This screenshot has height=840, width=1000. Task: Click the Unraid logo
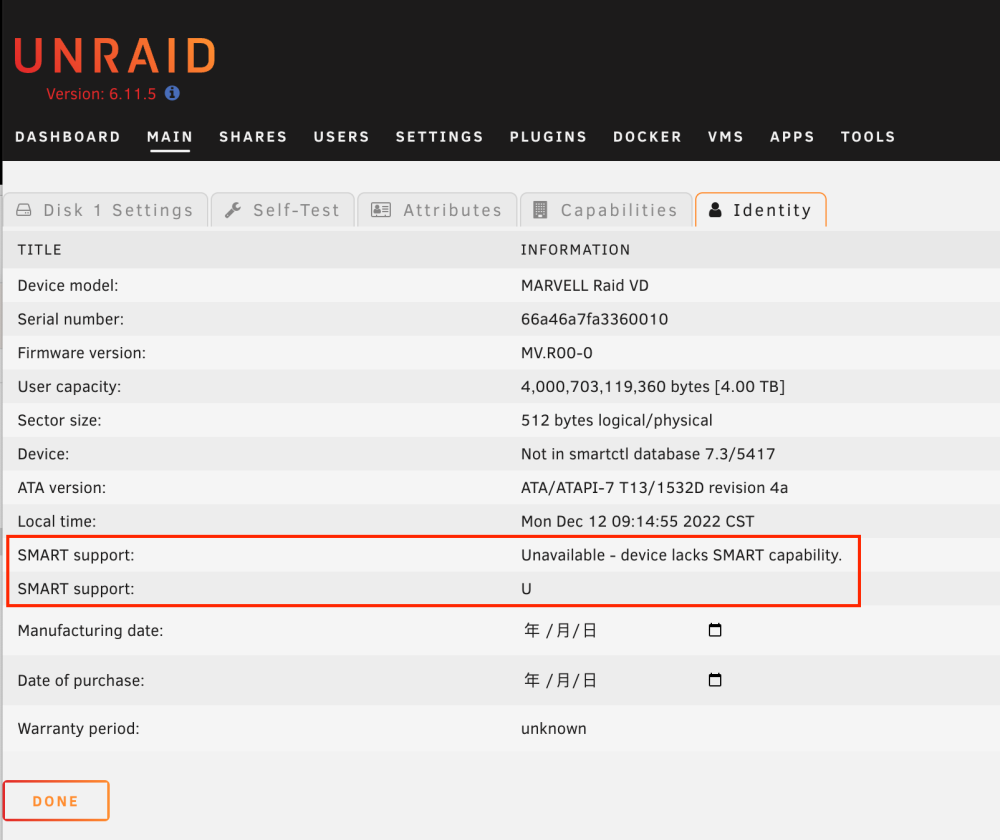point(115,55)
